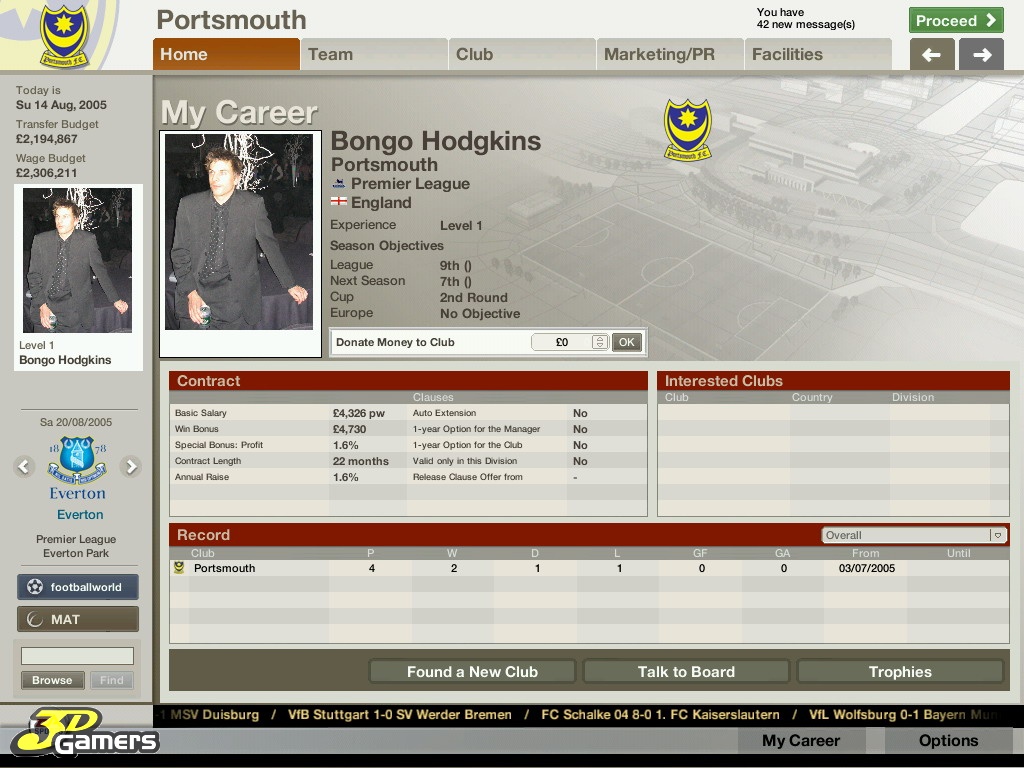The image size is (1024, 768).
Task: Click the small Portsmouth icon in Record row
Action: coord(179,568)
